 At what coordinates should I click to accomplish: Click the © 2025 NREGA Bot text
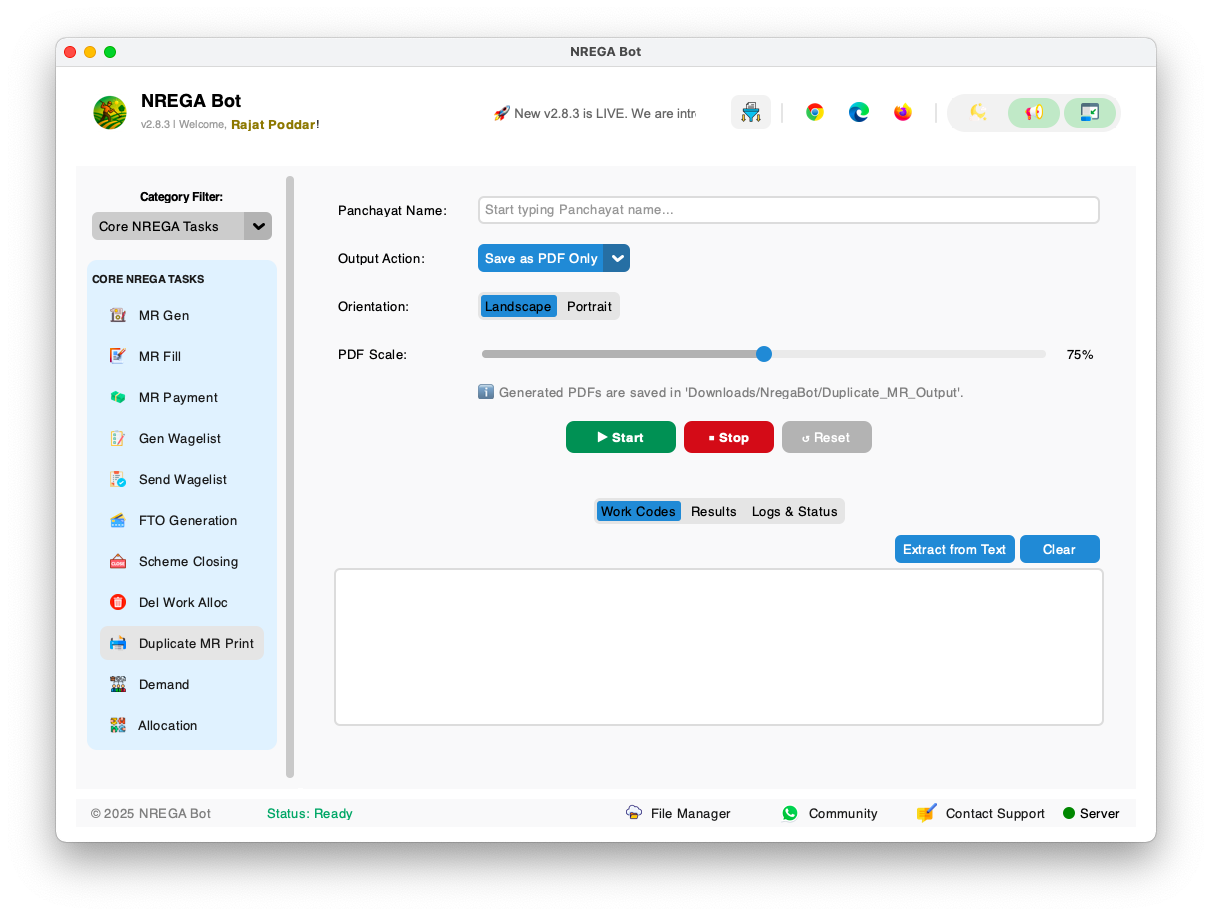coord(151,813)
